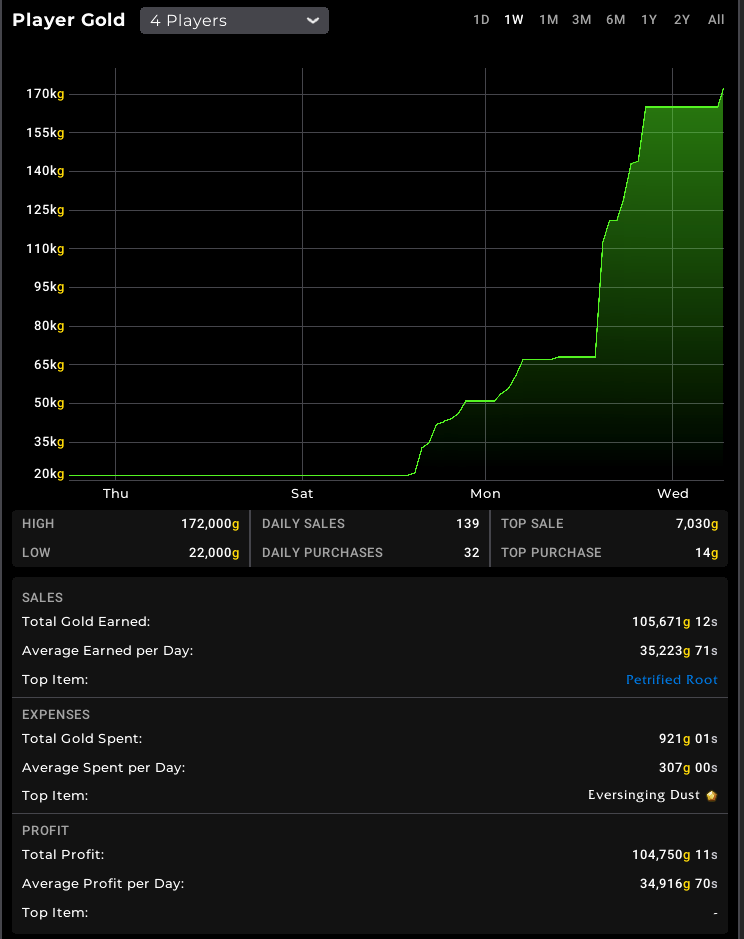This screenshot has height=939, width=744.
Task: Click the 65kg y-axis label
Action: click(49, 365)
